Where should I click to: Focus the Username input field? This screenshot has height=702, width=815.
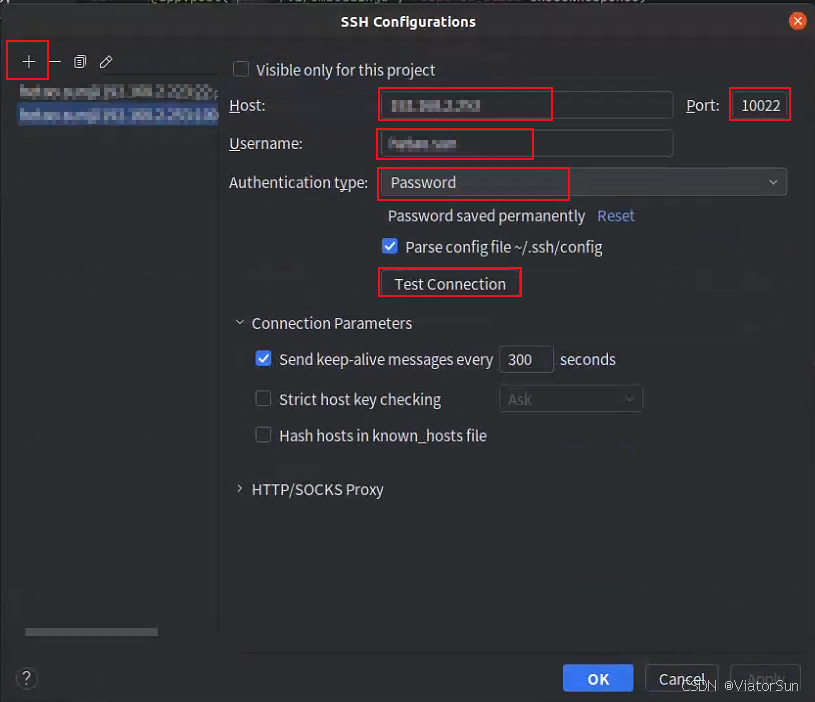[x=527, y=143]
